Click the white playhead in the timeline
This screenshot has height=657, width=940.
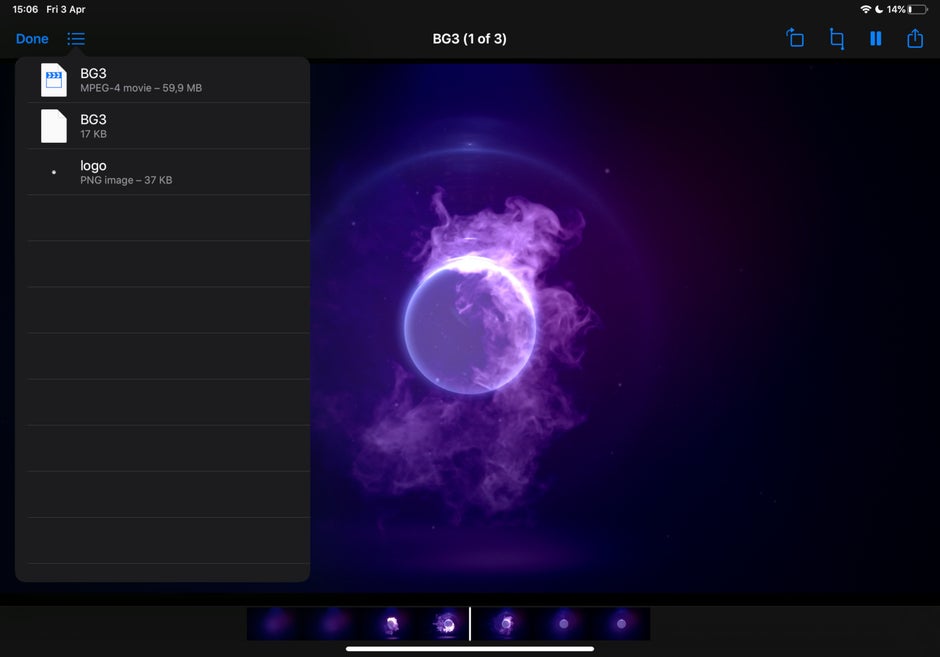coord(470,624)
